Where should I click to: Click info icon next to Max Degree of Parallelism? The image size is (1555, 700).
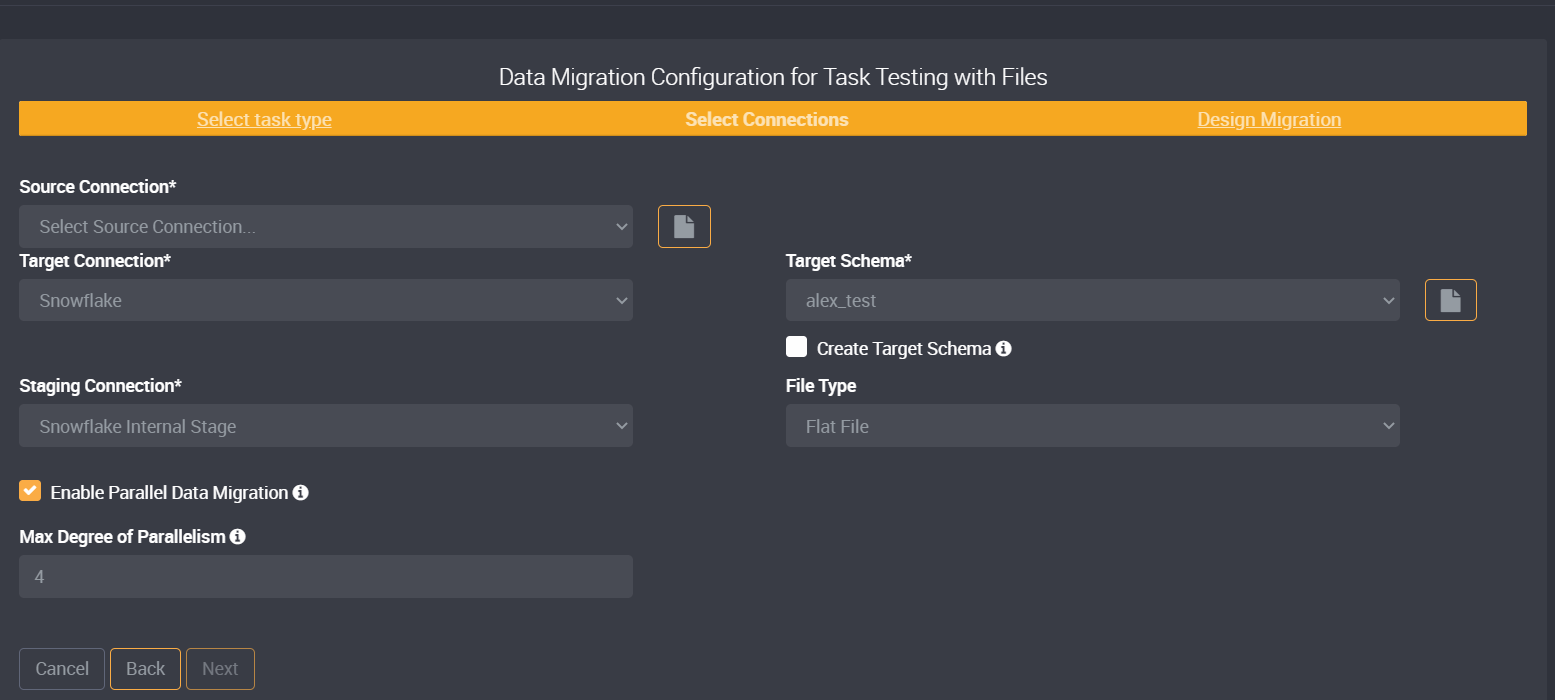[238, 537]
